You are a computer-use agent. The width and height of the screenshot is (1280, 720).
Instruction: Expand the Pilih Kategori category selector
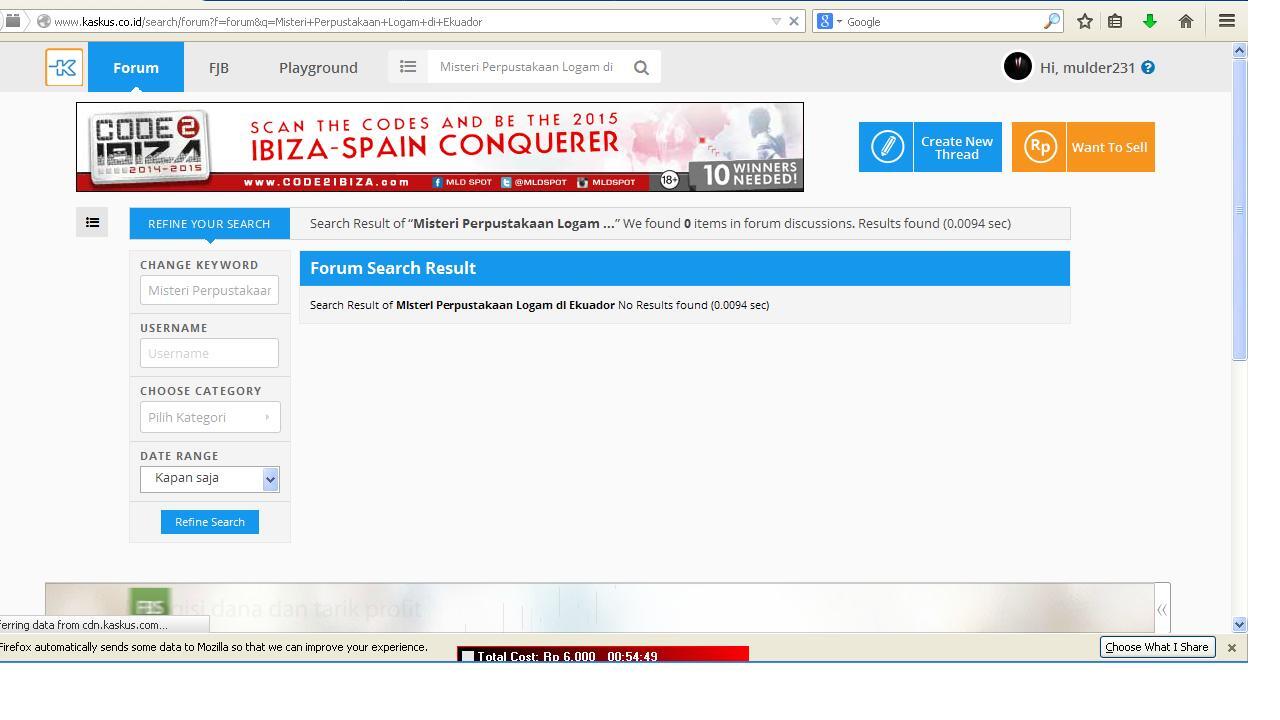[x=210, y=417]
